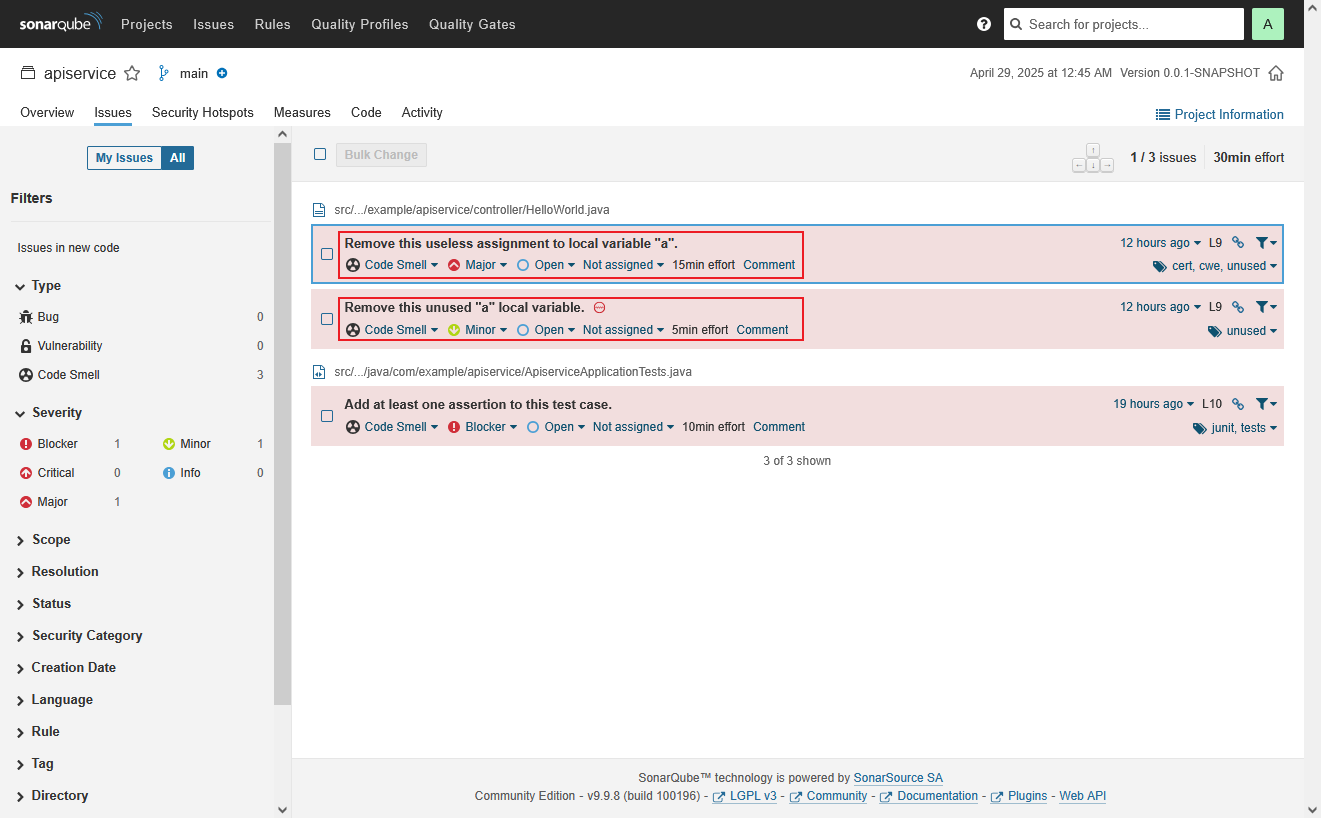
Task: Open the Activity tab
Action: [422, 113]
